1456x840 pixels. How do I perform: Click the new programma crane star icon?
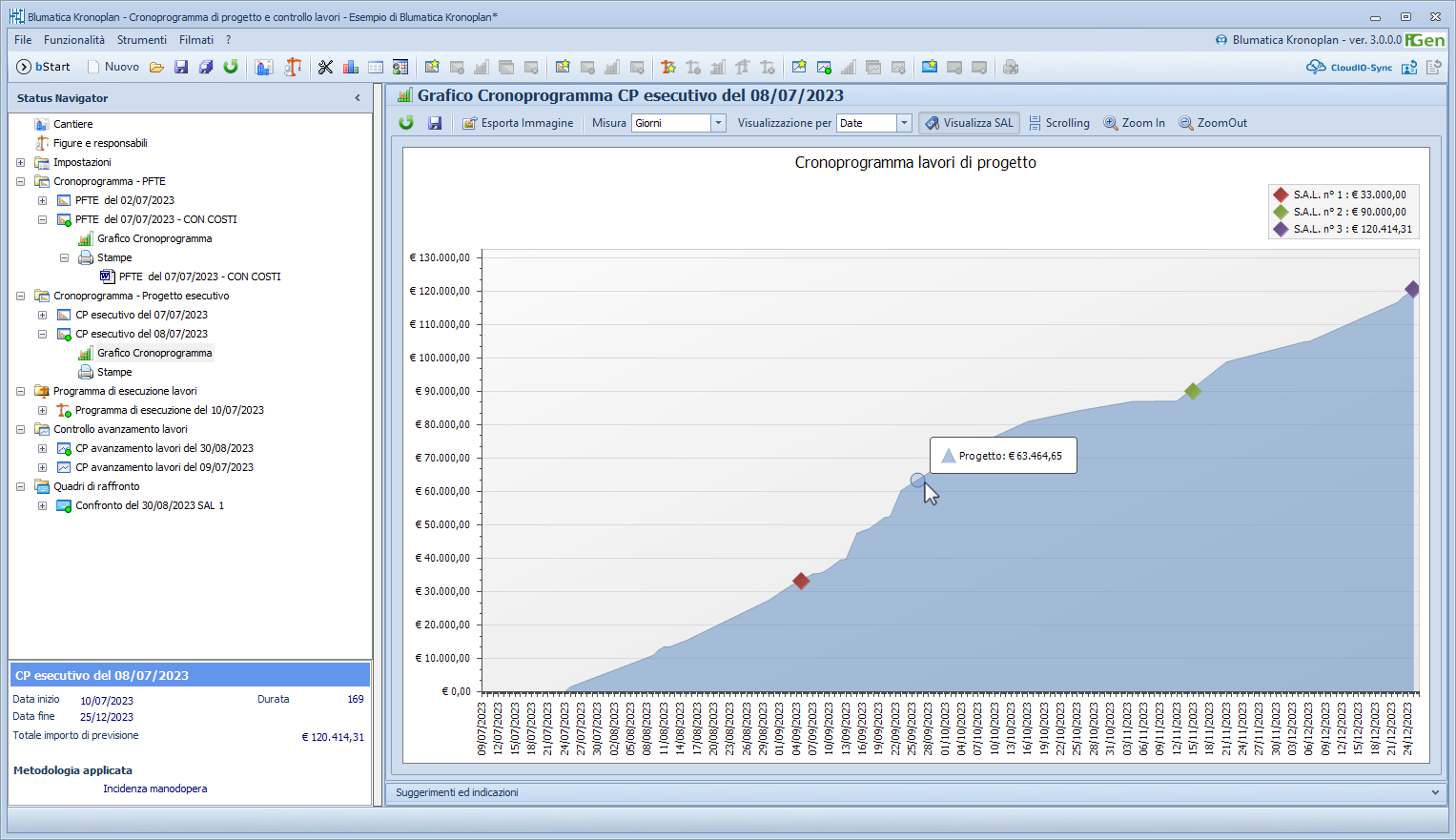(668, 67)
